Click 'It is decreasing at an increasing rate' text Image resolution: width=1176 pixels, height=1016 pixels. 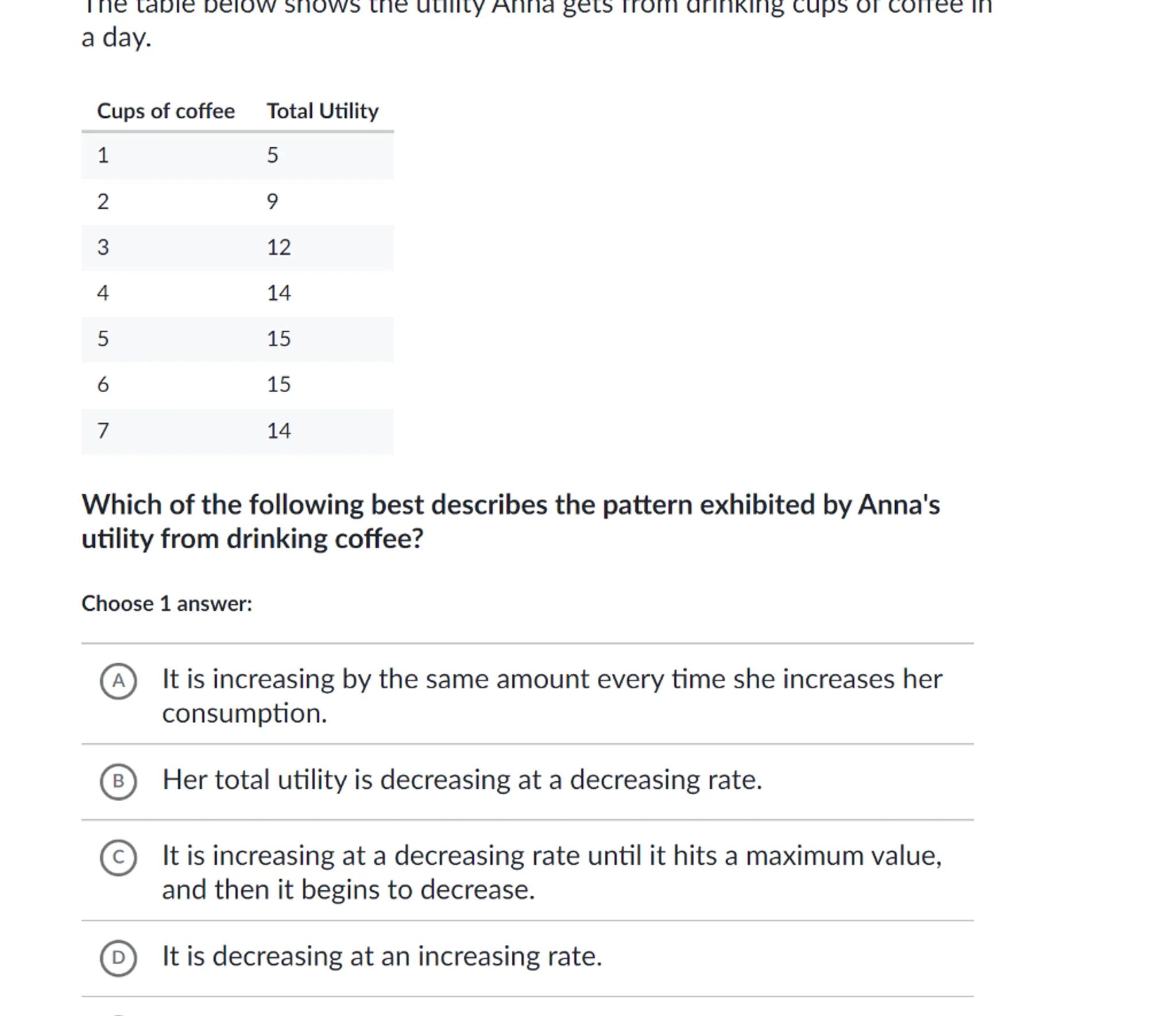382,956
